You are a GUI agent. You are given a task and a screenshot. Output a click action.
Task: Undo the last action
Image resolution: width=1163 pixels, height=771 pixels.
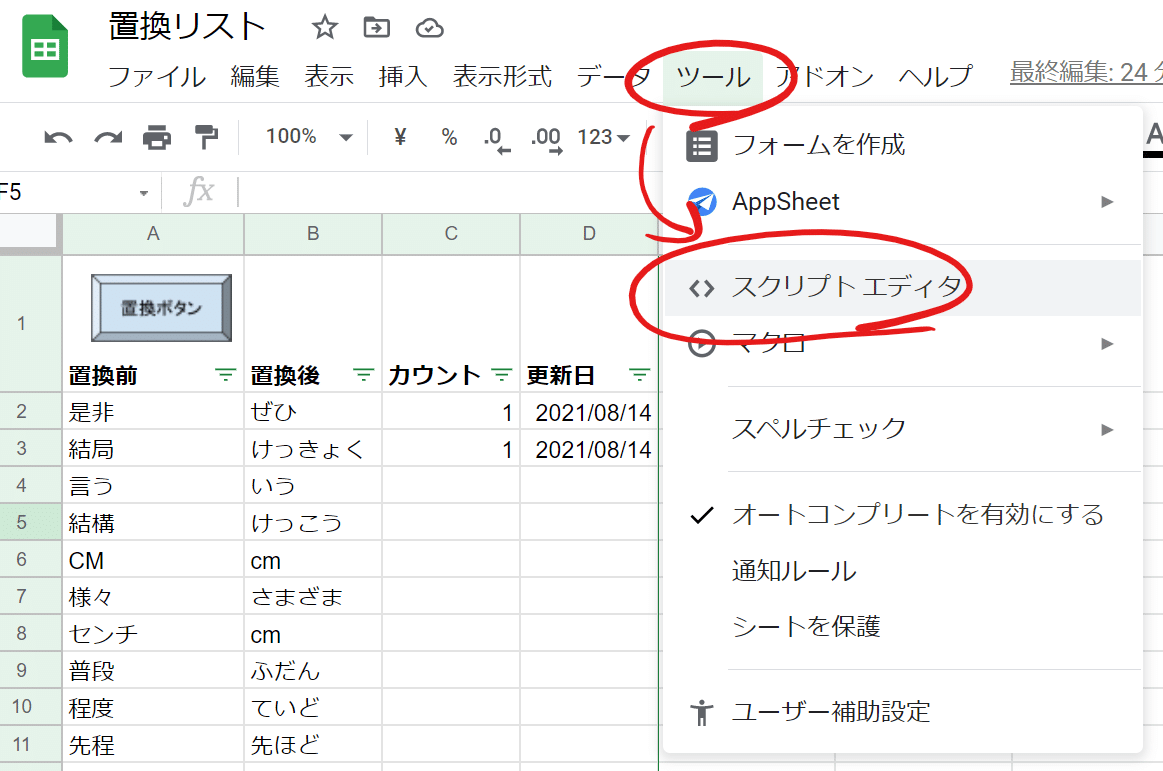(x=58, y=137)
